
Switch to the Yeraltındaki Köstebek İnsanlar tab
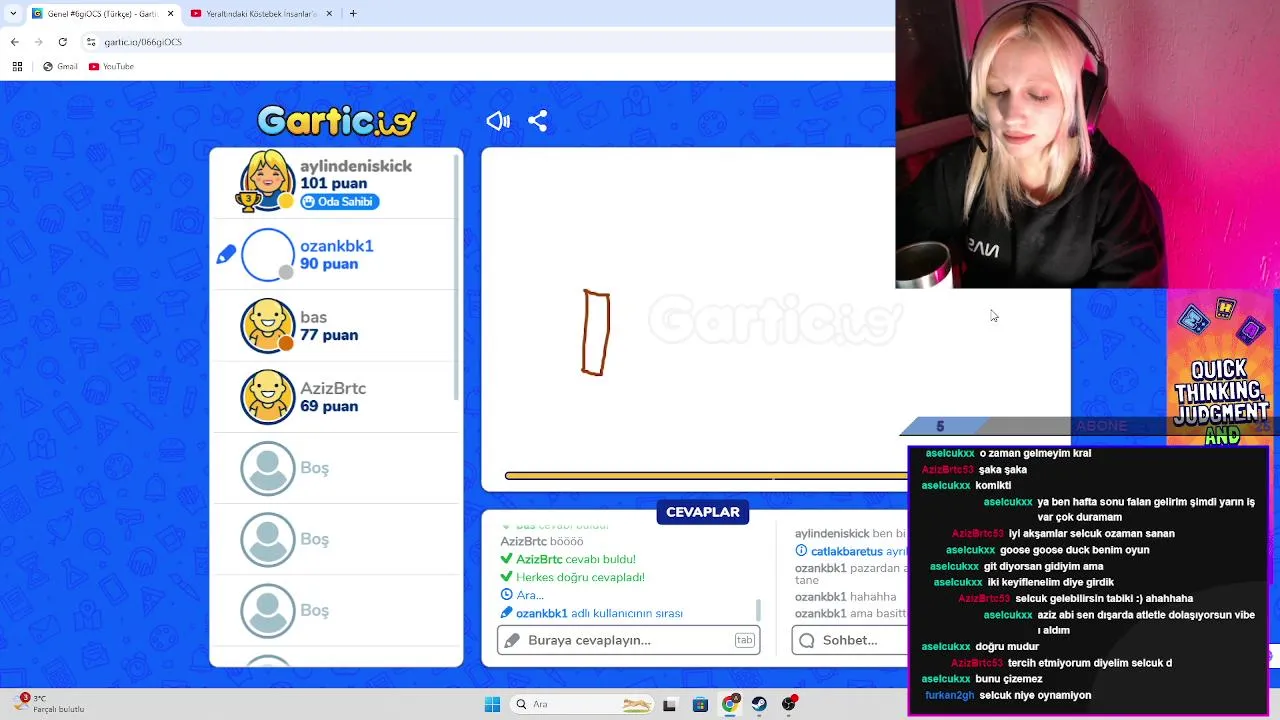point(261,13)
